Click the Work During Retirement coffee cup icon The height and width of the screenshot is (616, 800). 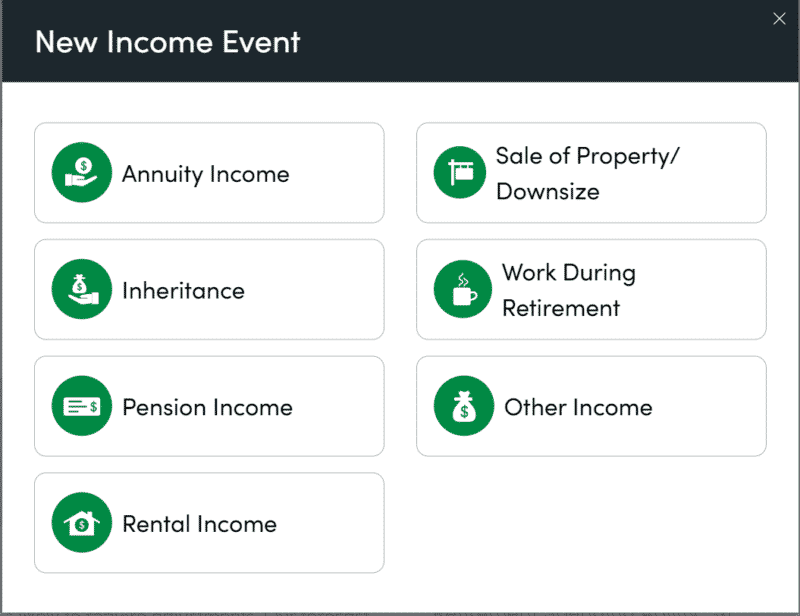(462, 290)
